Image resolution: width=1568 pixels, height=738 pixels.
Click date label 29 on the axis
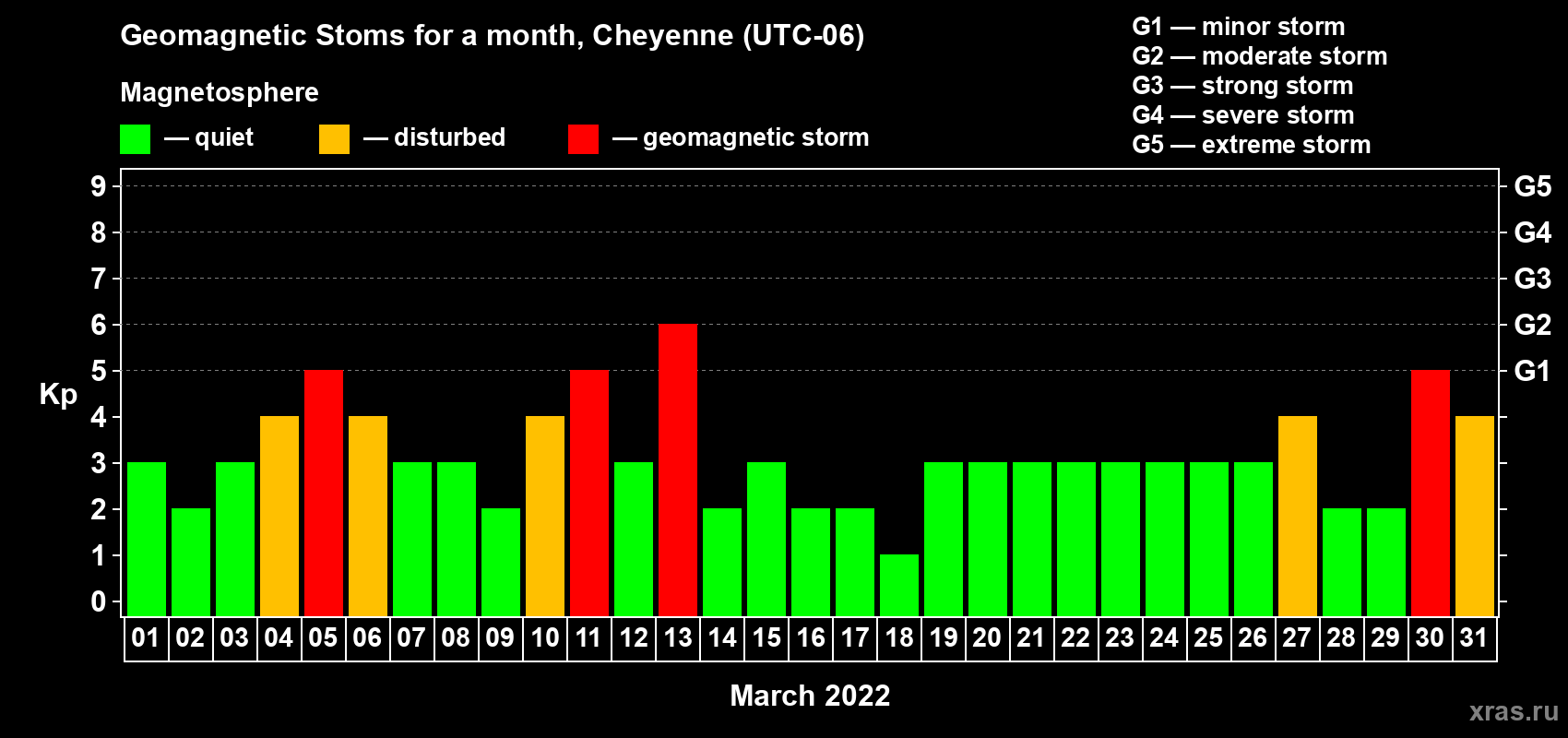click(x=1385, y=638)
